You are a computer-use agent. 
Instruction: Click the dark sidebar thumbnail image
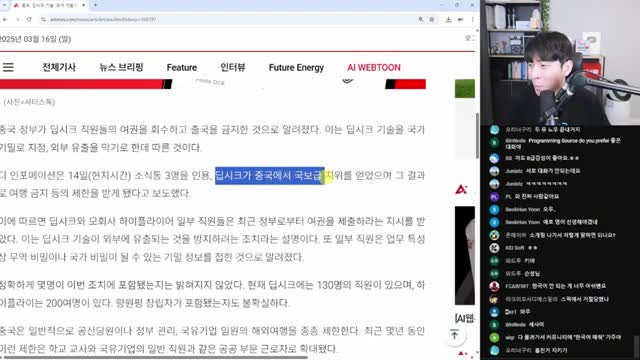pyautogui.click(x=465, y=256)
